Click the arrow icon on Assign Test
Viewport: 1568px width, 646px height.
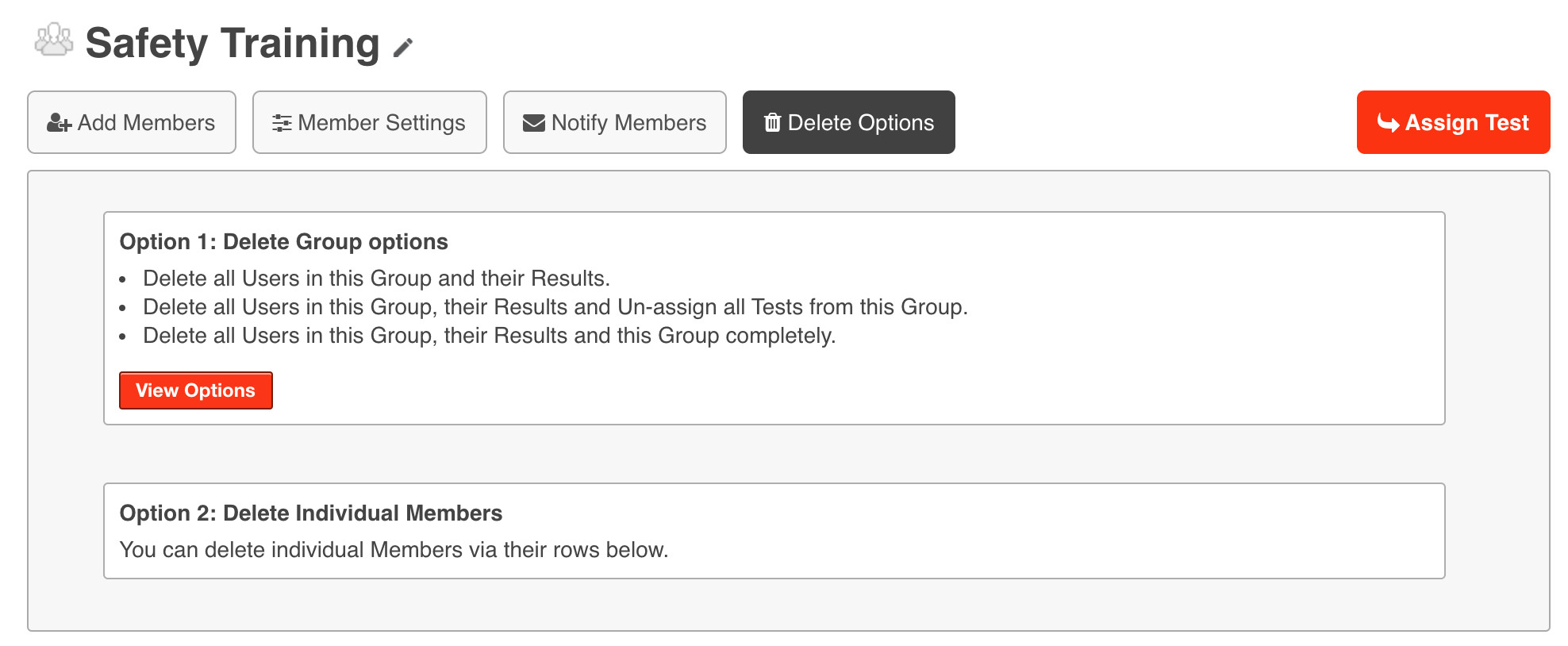[x=1388, y=123]
